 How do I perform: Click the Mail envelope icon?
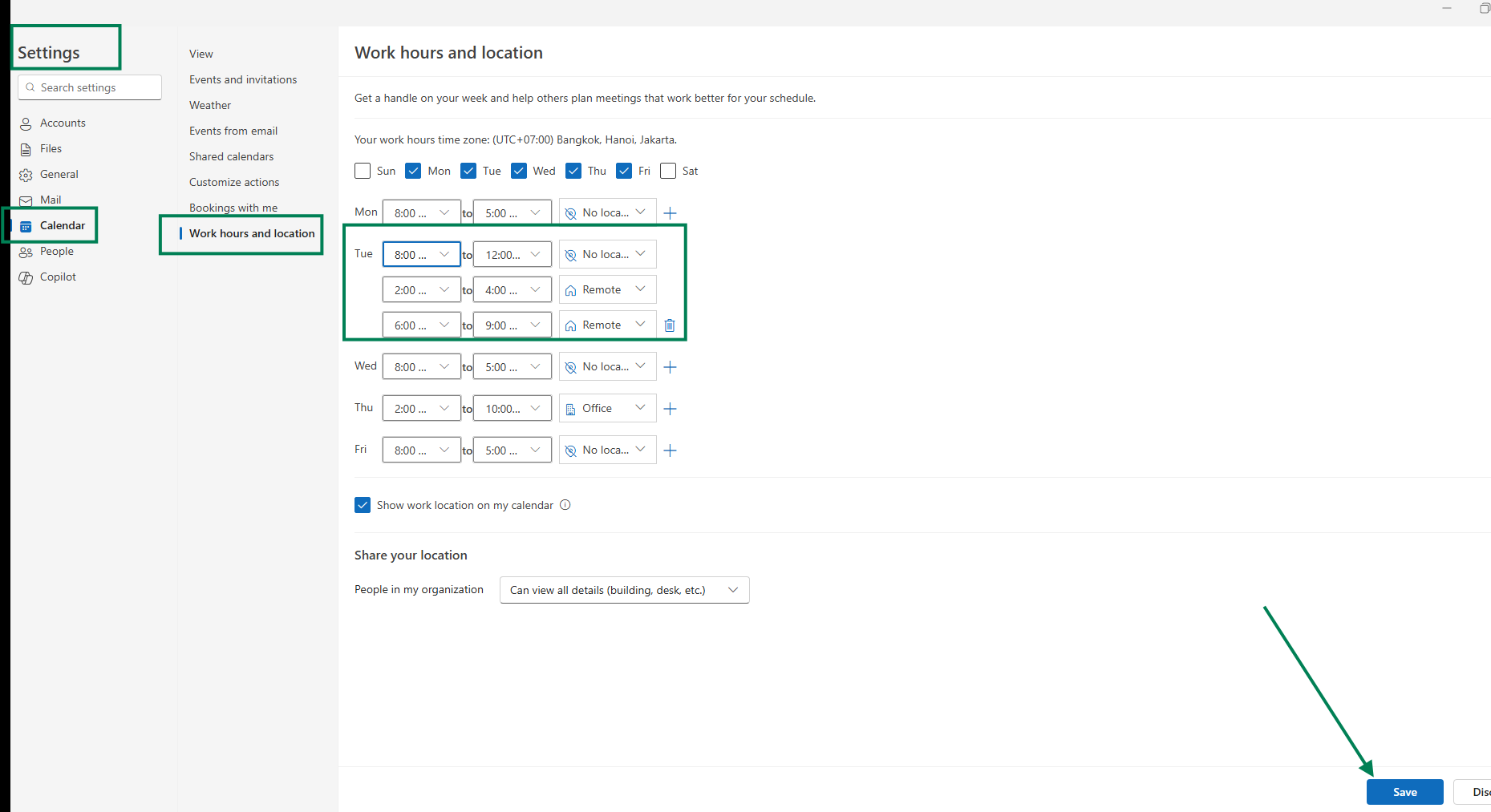pos(26,200)
